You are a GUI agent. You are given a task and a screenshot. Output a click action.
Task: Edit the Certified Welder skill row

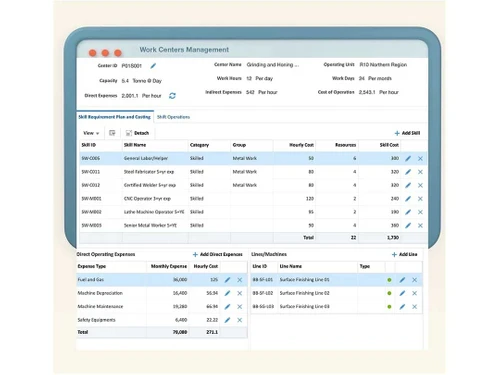pos(408,185)
